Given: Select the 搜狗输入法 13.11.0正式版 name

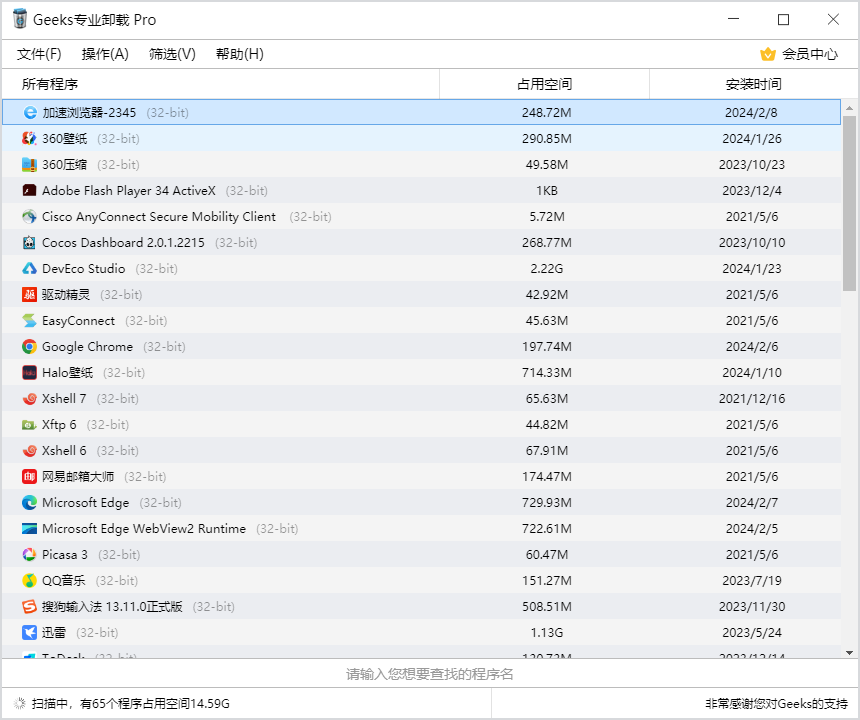Looking at the screenshot, I should (112, 606).
